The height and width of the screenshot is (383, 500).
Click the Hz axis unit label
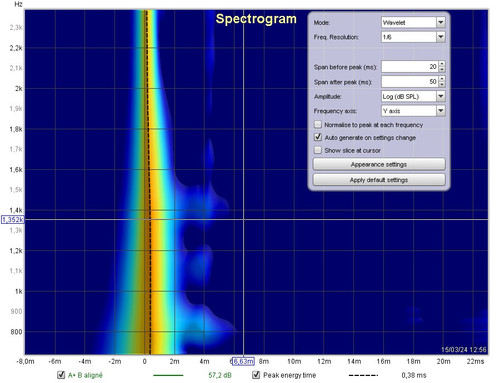tap(18, 4)
